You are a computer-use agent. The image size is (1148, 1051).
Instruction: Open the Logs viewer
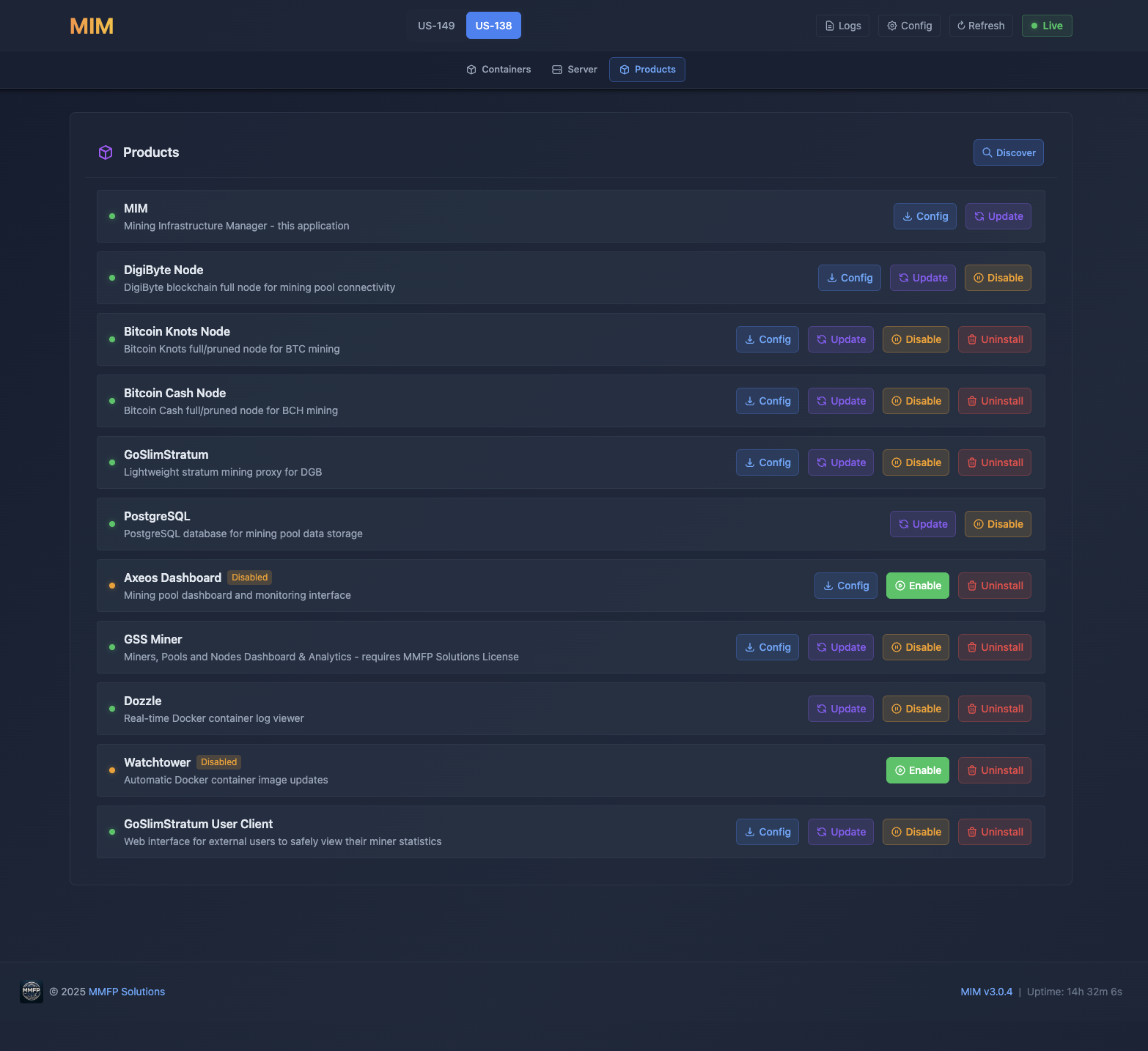click(842, 25)
